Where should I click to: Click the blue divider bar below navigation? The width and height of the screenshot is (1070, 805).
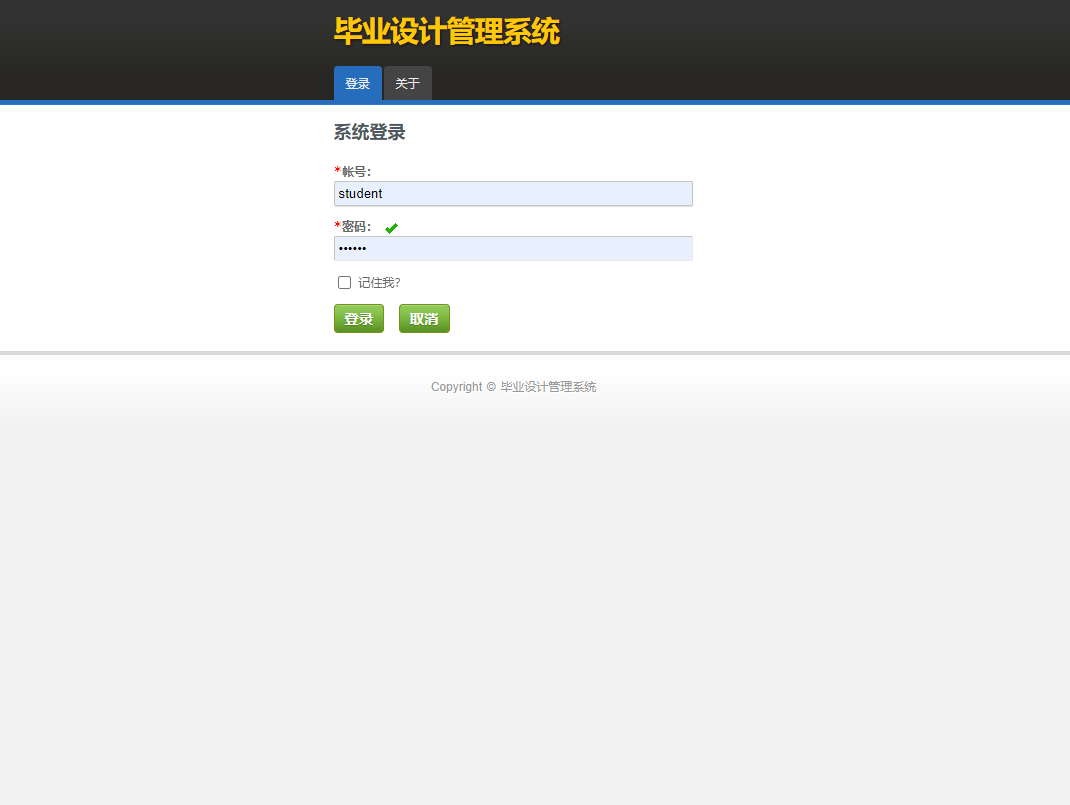click(x=535, y=101)
